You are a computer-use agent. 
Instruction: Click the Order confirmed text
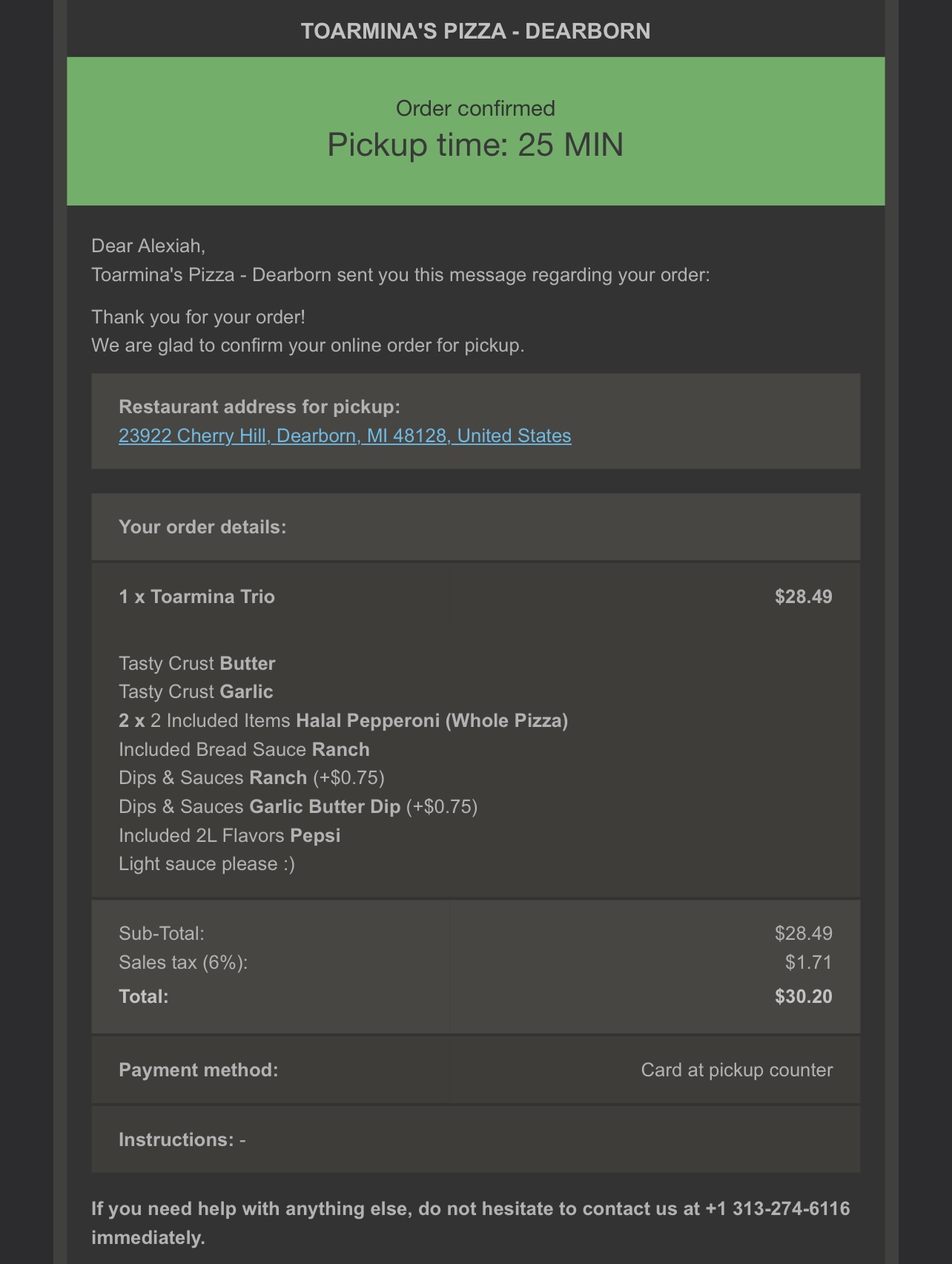[x=475, y=108]
